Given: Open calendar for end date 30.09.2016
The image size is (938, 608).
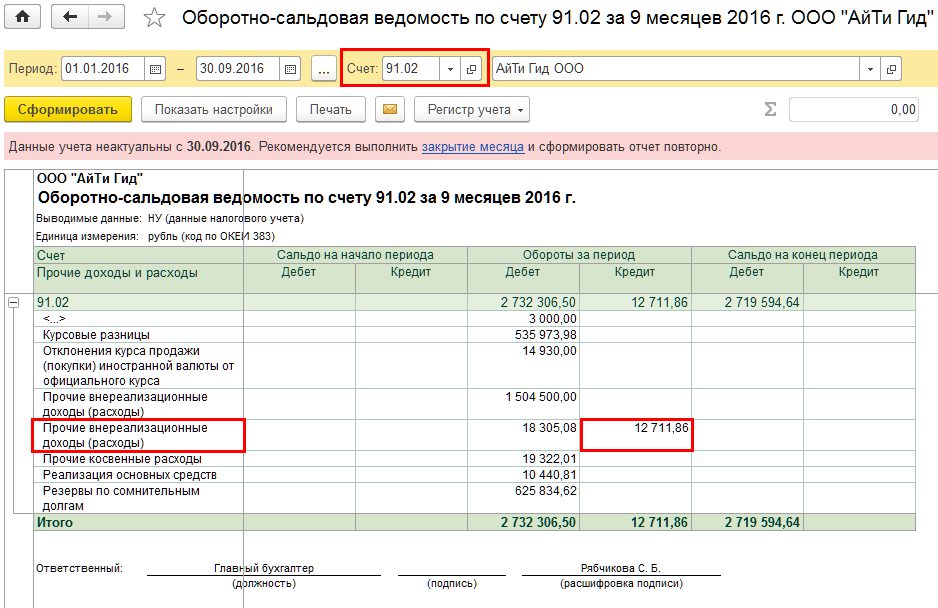Looking at the screenshot, I should [x=290, y=69].
